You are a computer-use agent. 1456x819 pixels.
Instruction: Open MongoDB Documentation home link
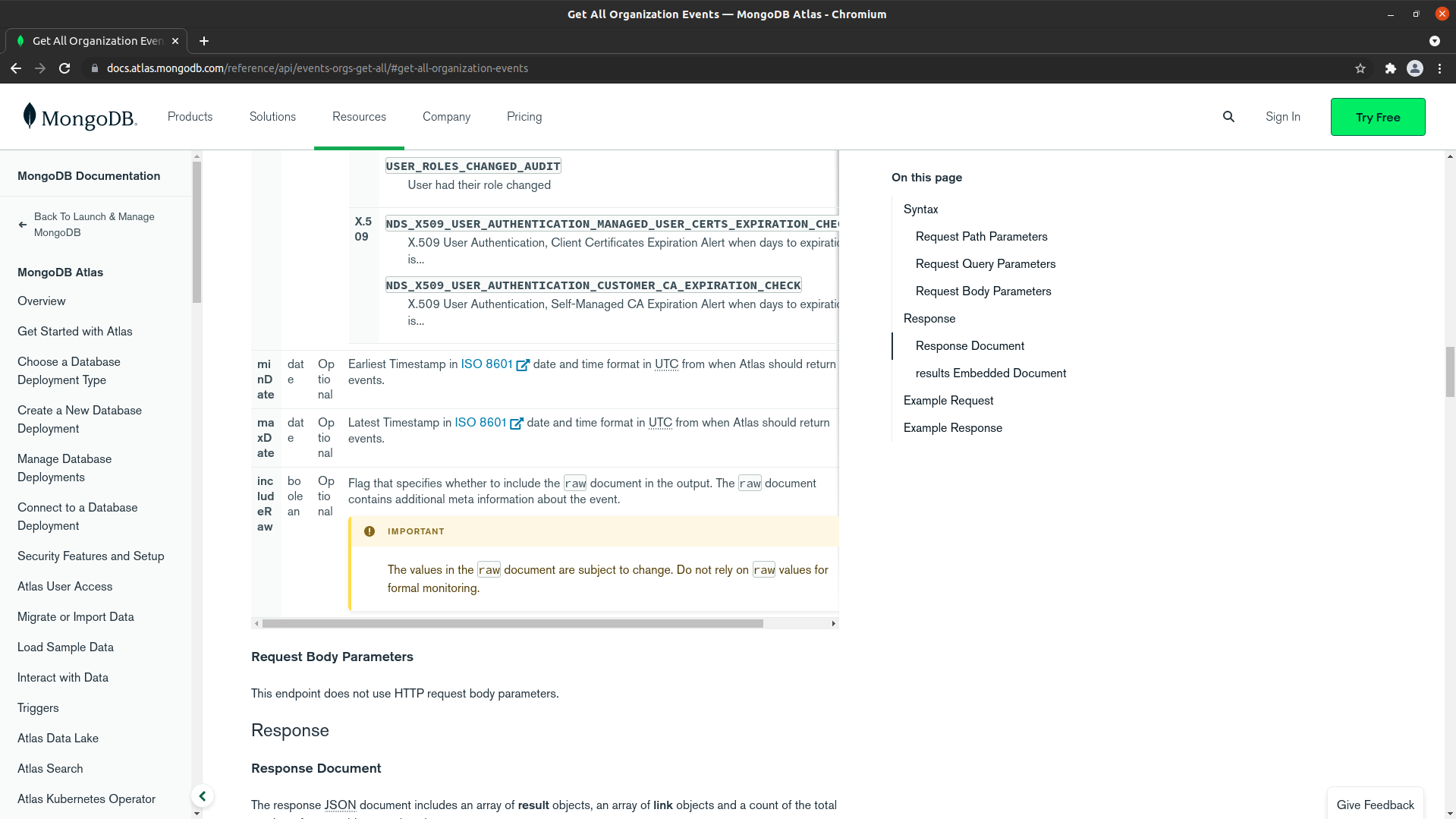click(89, 176)
